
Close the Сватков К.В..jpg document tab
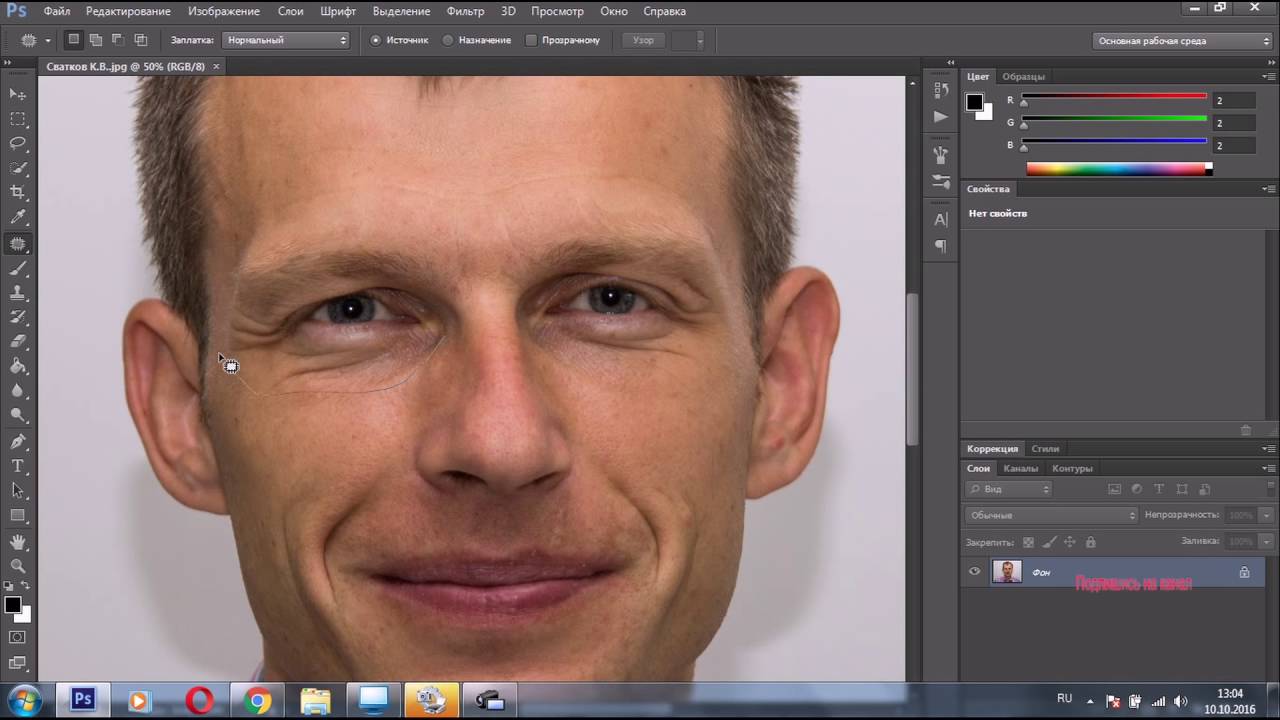pyautogui.click(x=216, y=66)
